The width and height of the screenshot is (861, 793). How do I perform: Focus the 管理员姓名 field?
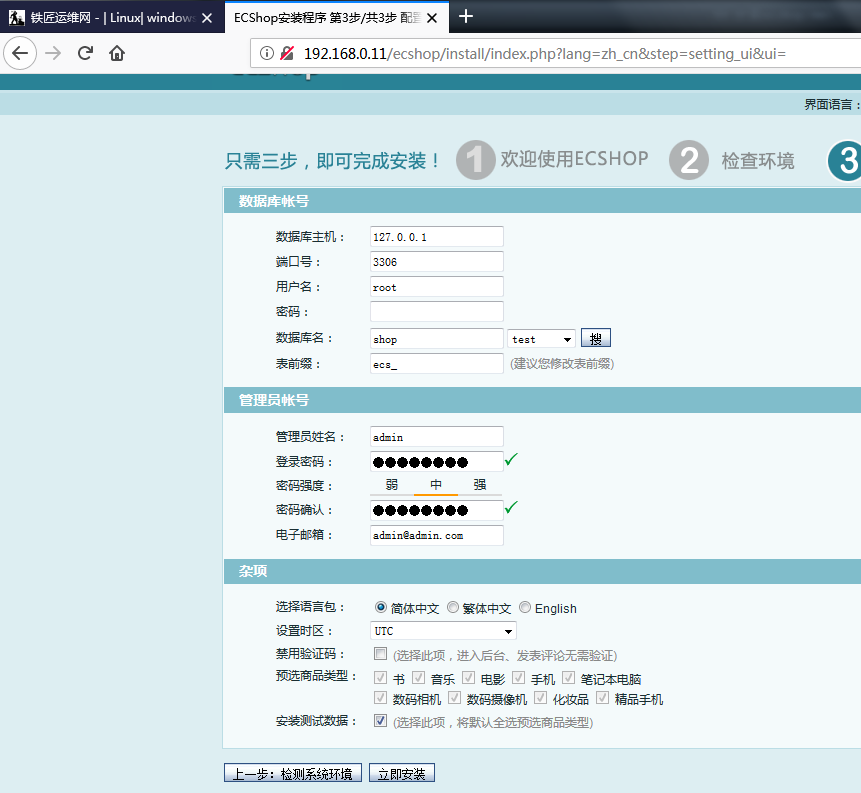pos(437,437)
